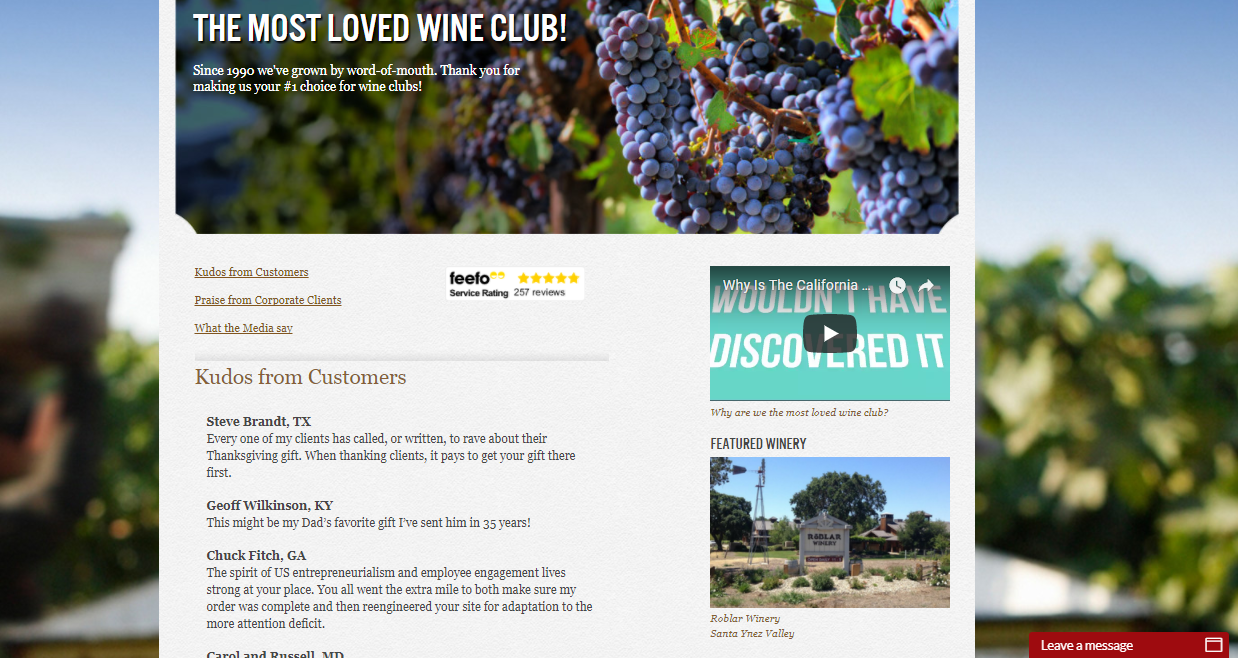Click the video Share arrow icon

pos(926,286)
